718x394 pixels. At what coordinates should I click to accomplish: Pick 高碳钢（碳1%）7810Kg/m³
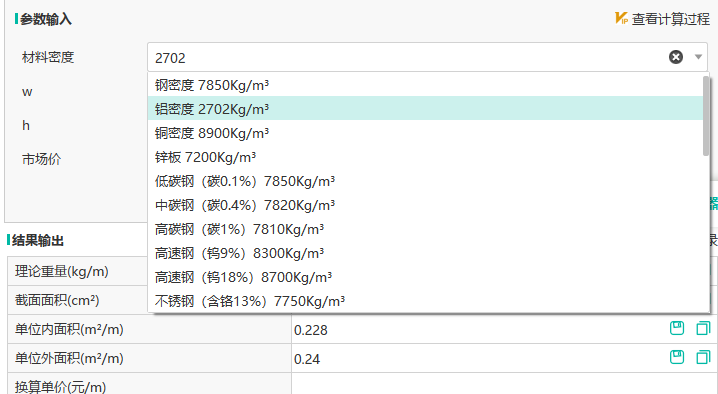click(425, 229)
